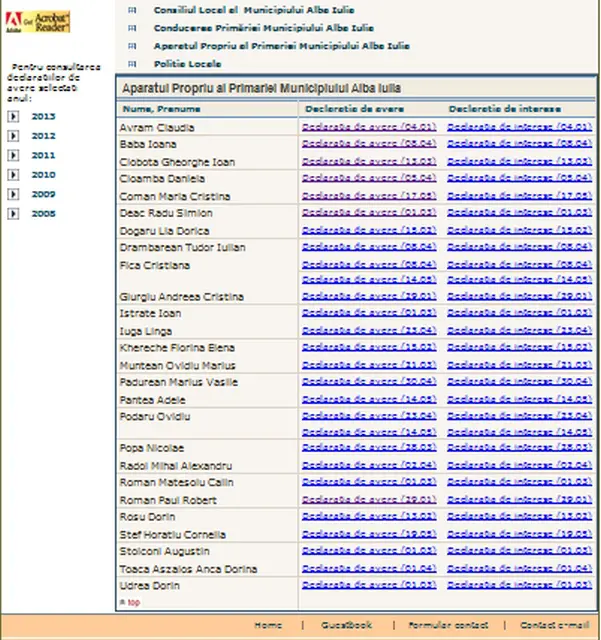Image resolution: width=601 pixels, height=640 pixels.
Task: Open Udrea Dorin's Declaratie de interese
Action: pyautogui.click(x=519, y=585)
